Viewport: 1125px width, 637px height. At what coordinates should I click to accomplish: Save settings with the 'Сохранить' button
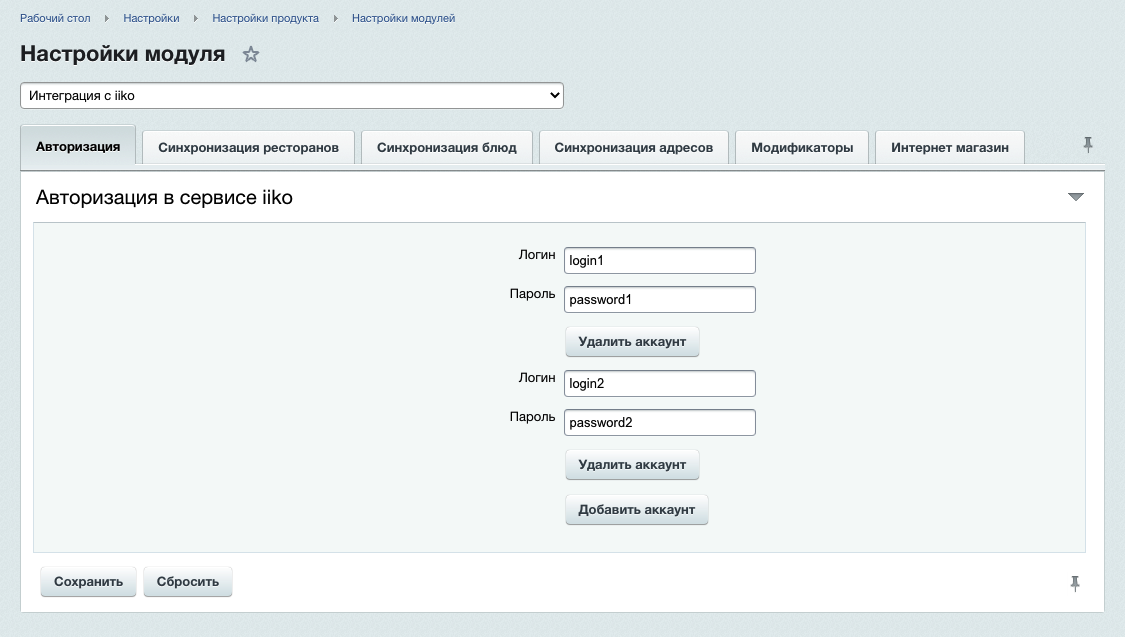[88, 581]
